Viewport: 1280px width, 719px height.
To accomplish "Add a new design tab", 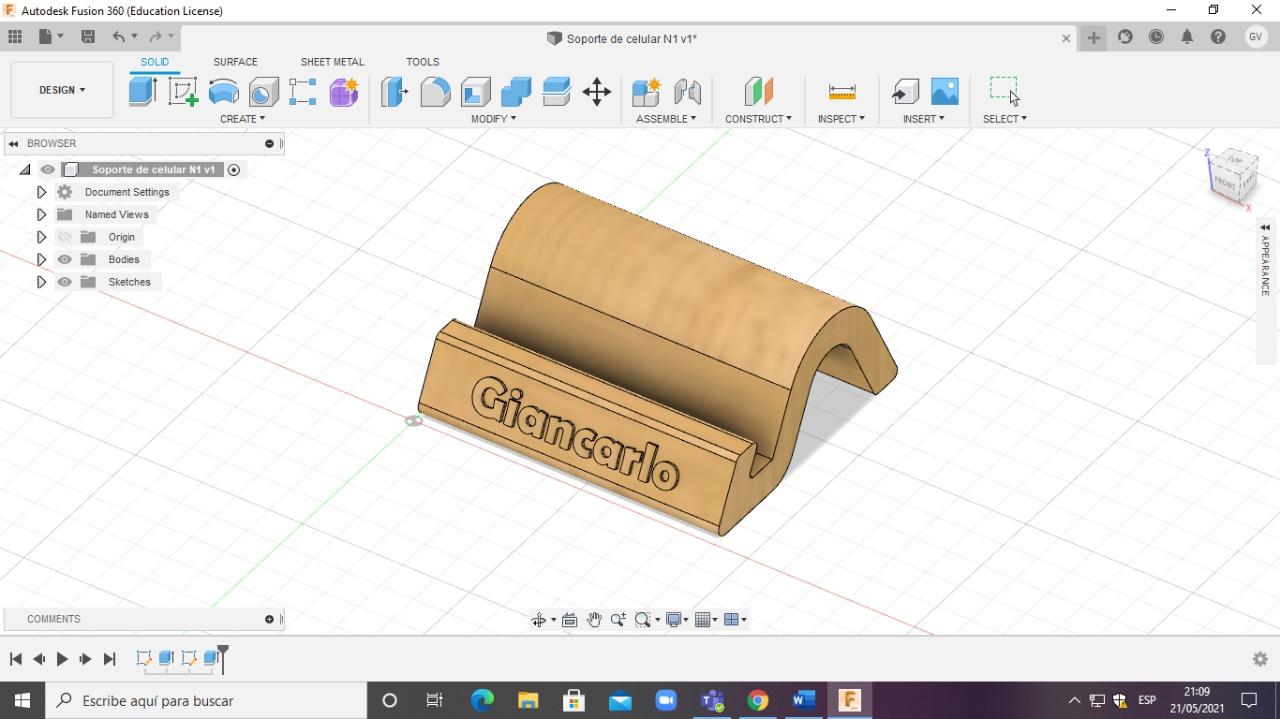I will point(1094,38).
